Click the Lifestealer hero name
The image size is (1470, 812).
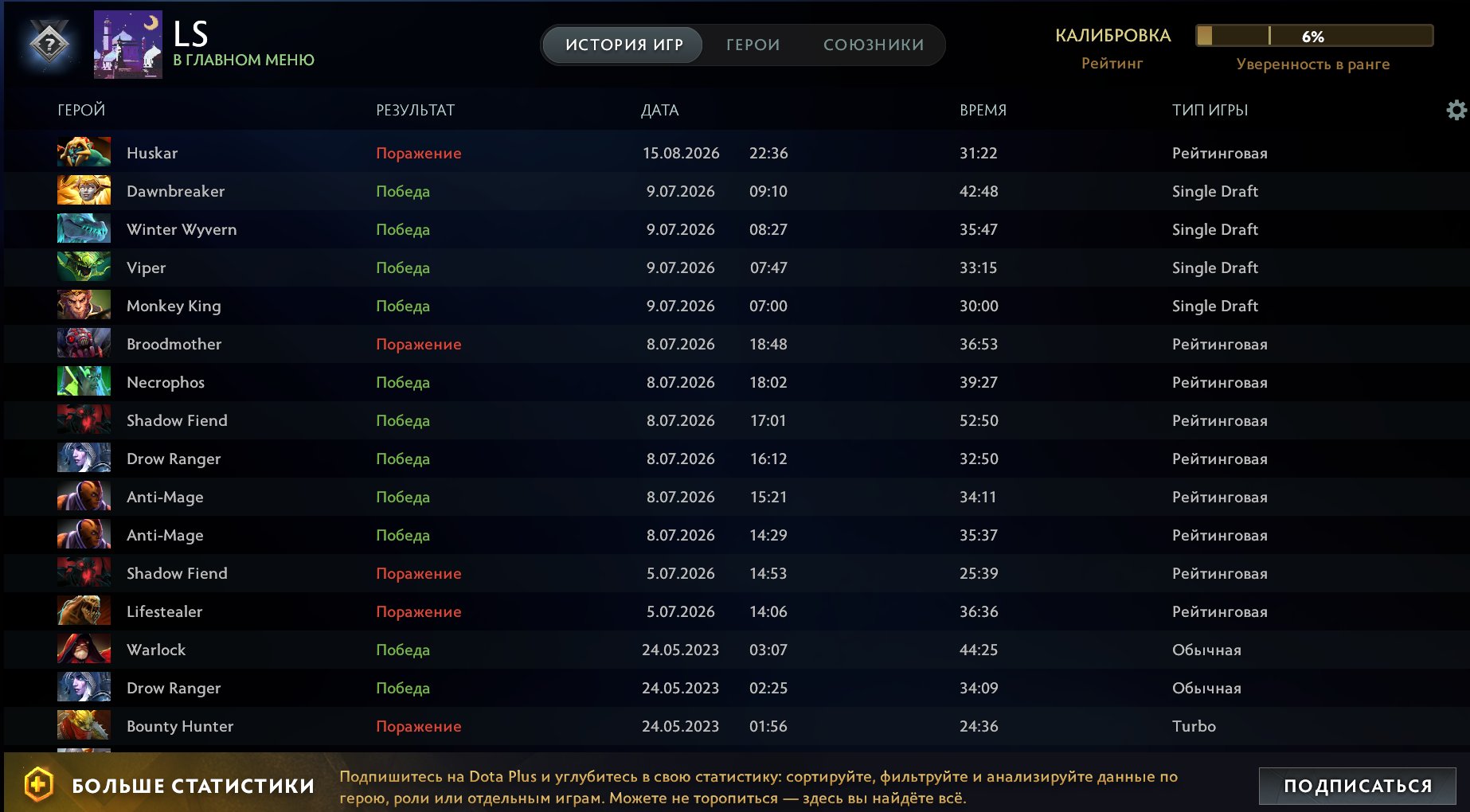[x=164, y=611]
